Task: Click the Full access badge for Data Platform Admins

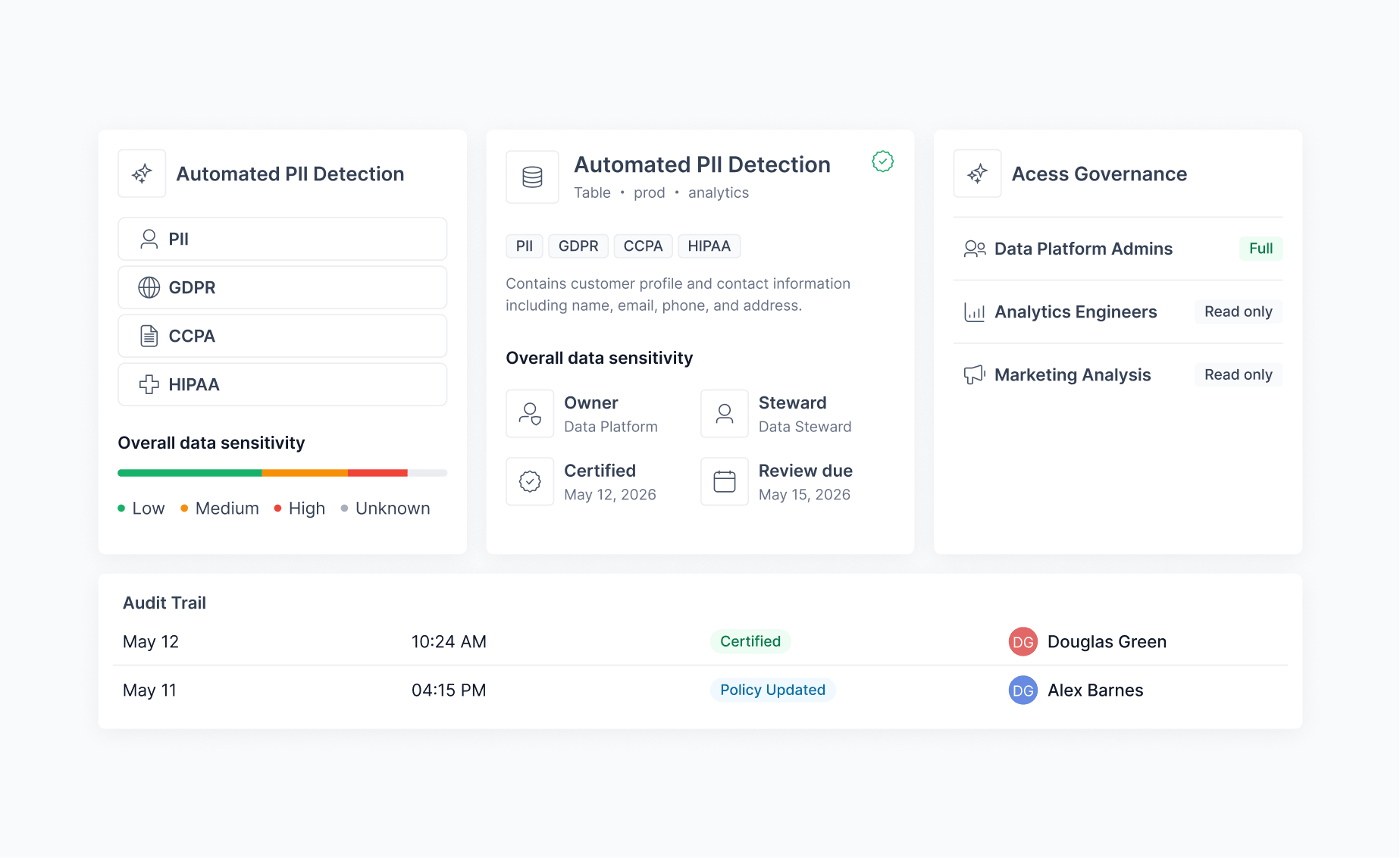Action: pos(1261,249)
